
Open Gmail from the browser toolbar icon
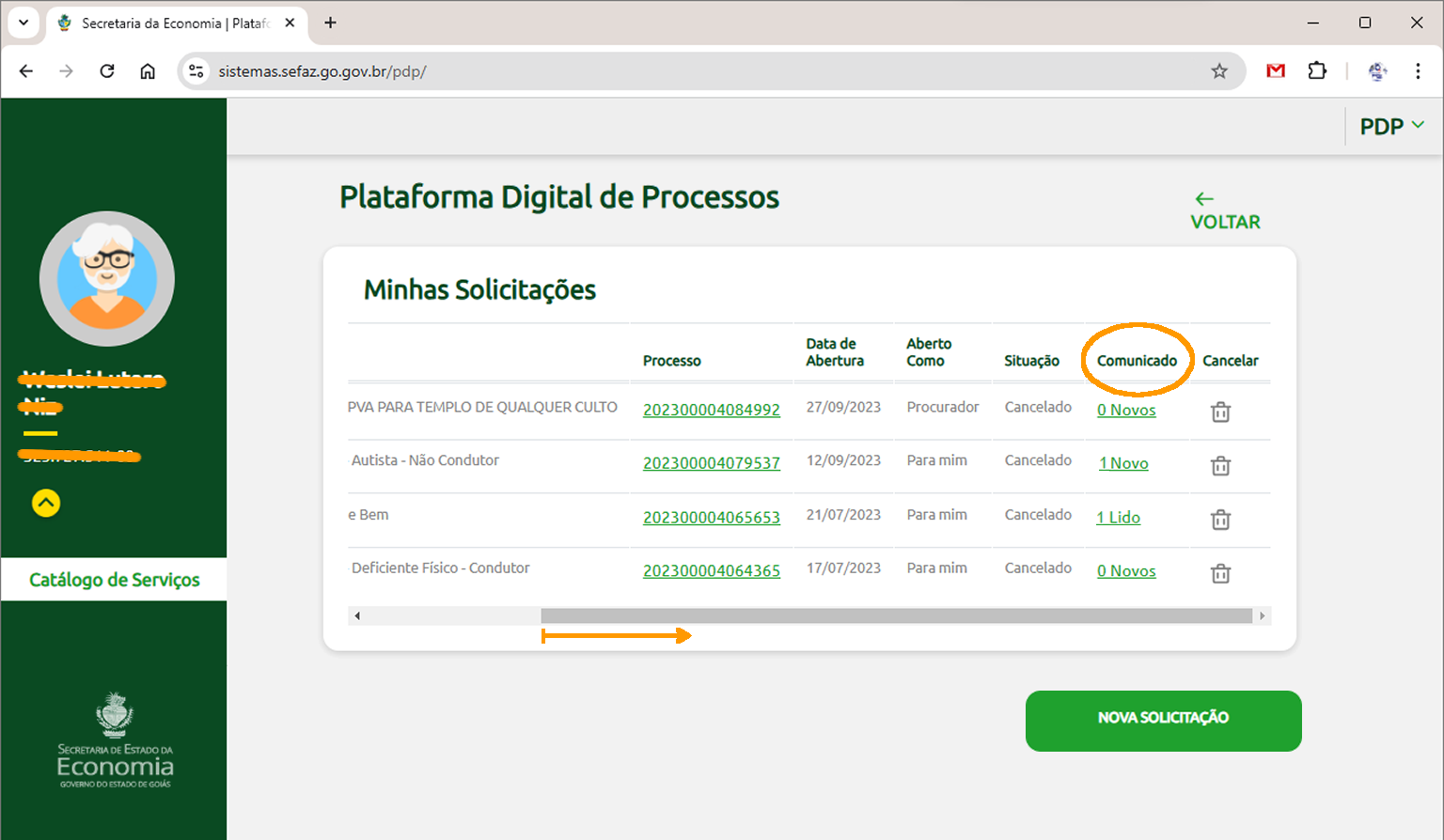click(1276, 70)
